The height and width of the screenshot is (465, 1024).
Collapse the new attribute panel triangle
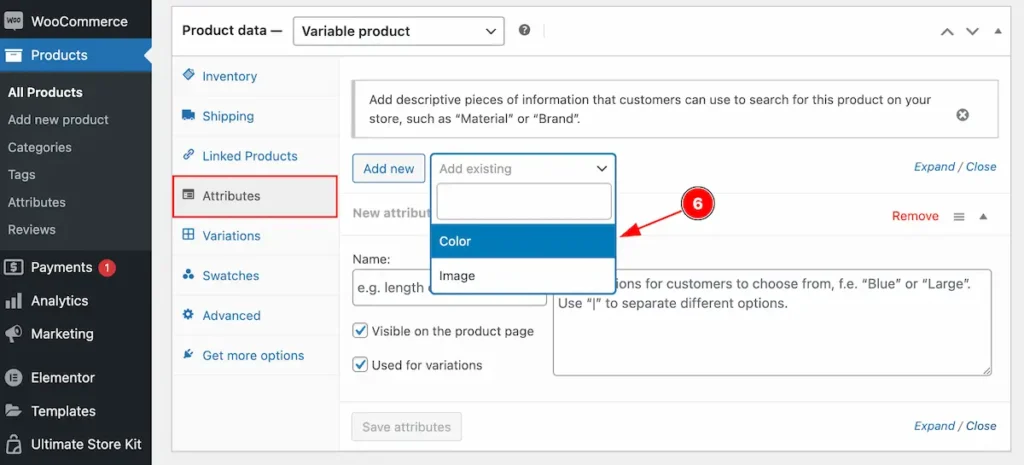coord(984,216)
